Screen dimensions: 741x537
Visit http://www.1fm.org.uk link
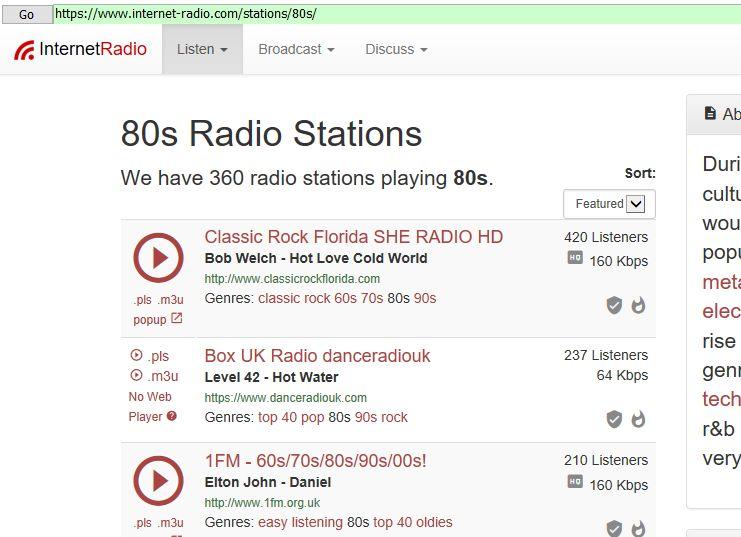(x=262, y=503)
